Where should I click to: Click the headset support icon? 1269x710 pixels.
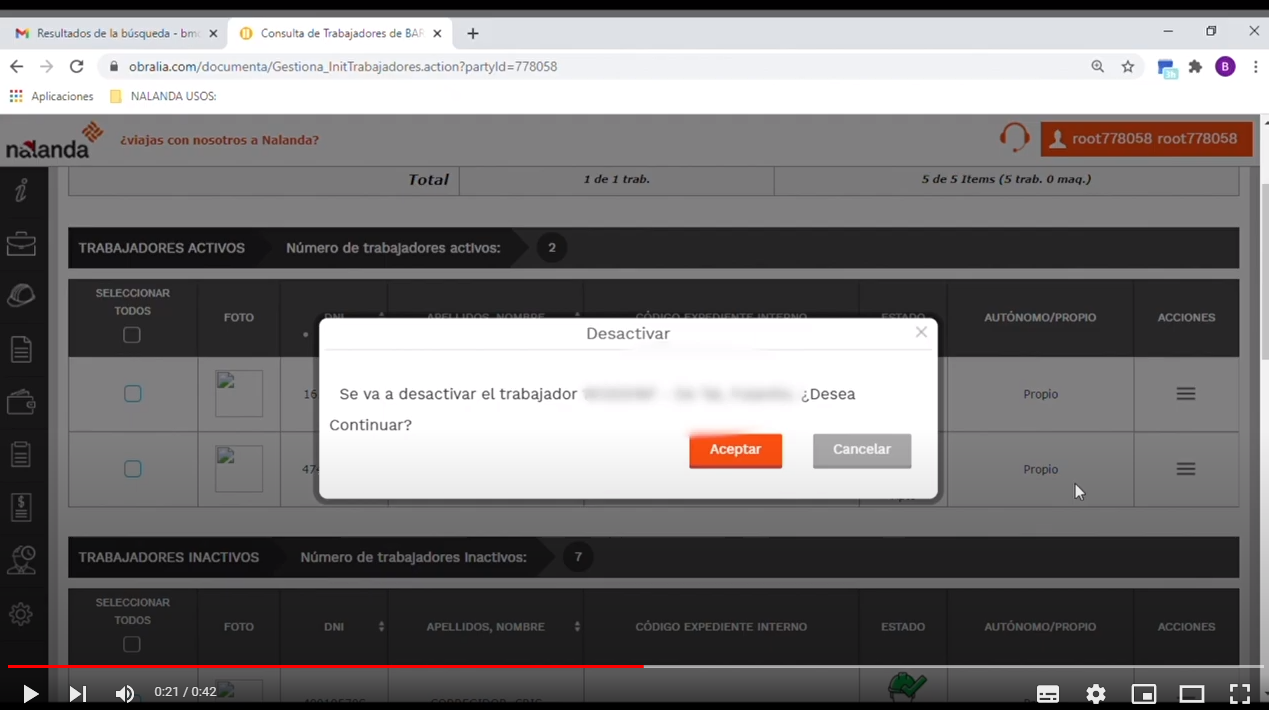click(x=1014, y=138)
